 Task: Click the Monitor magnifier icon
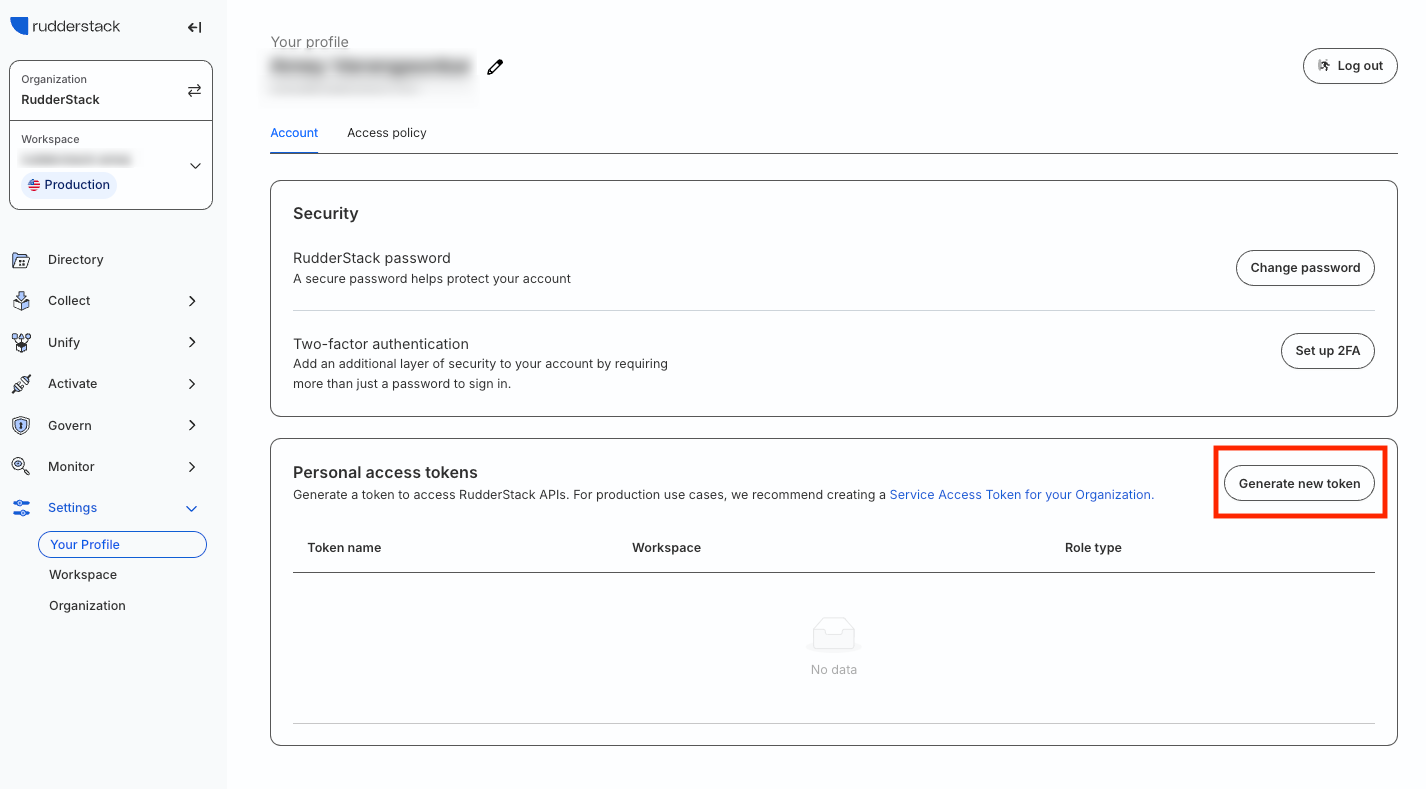coord(21,467)
